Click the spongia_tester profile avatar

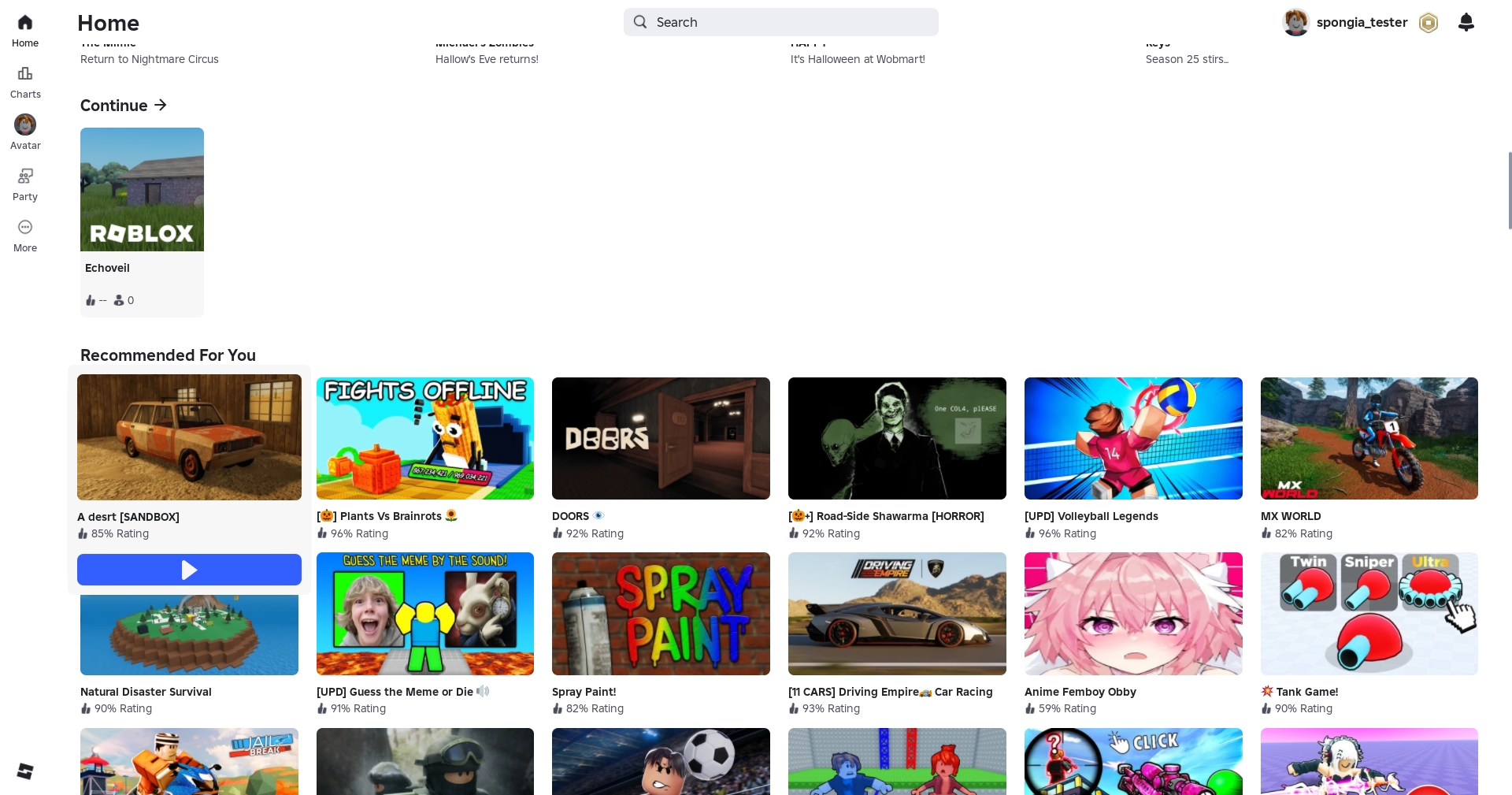click(1295, 23)
